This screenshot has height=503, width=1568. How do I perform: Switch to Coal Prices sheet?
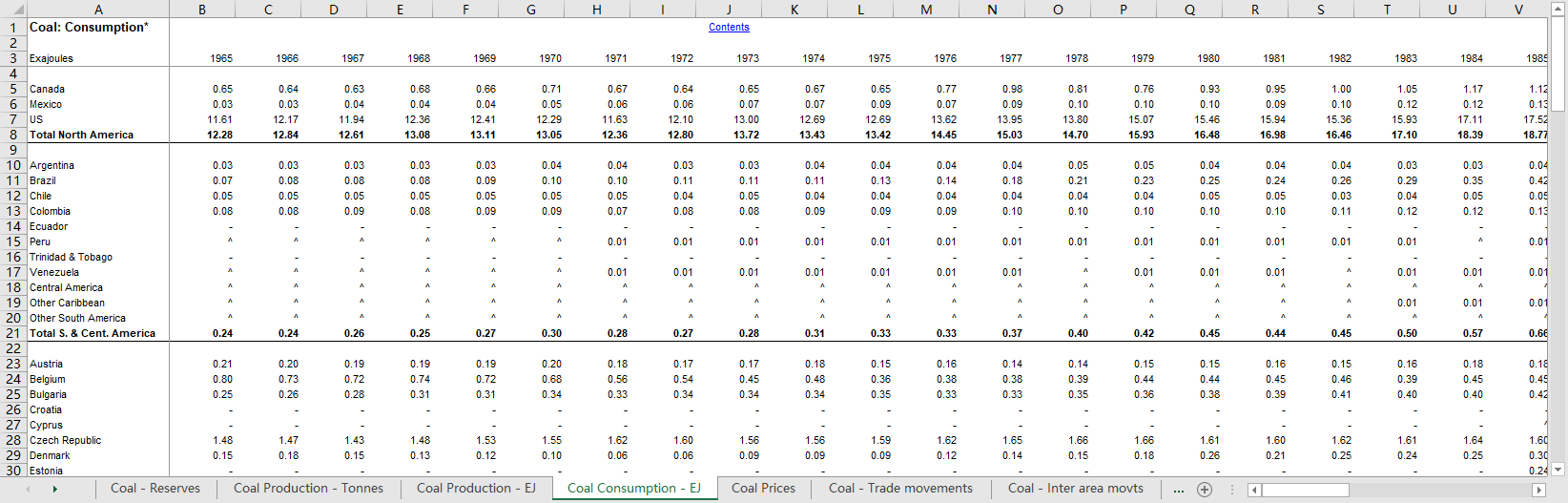pos(763,488)
